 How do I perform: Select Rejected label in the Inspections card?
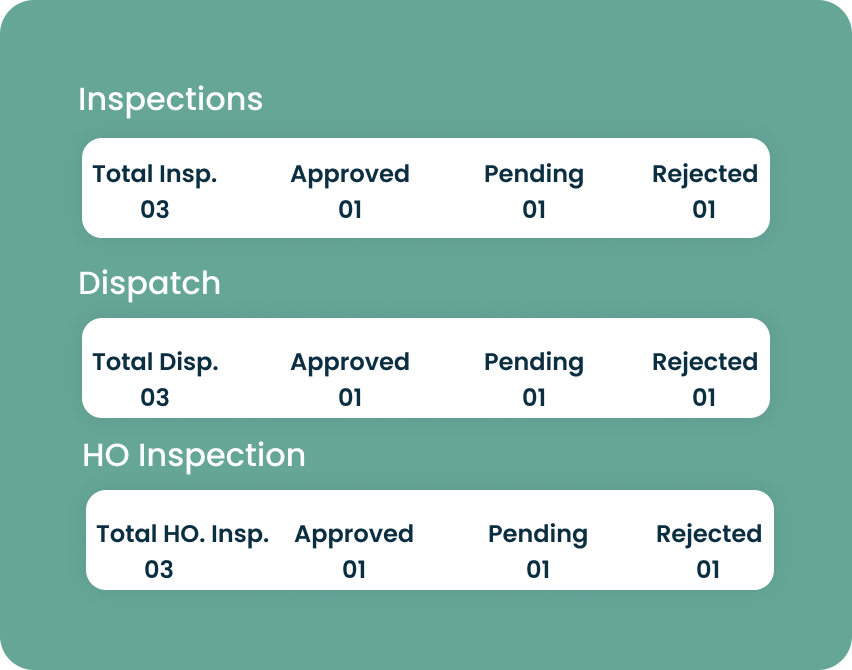tap(705, 174)
